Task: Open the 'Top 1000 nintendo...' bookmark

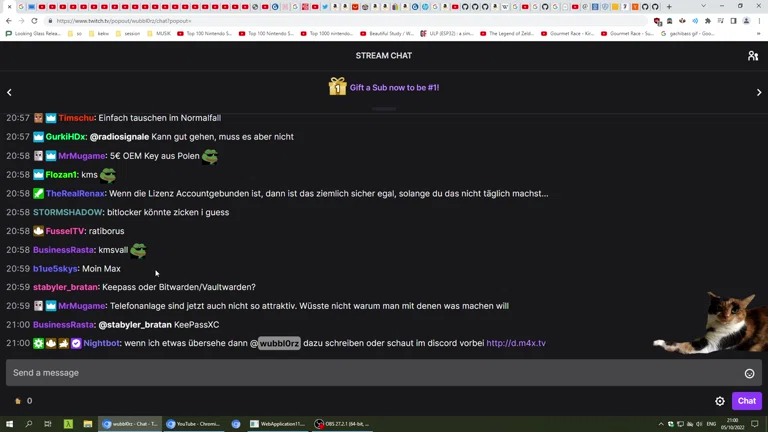Action: click(x=327, y=34)
